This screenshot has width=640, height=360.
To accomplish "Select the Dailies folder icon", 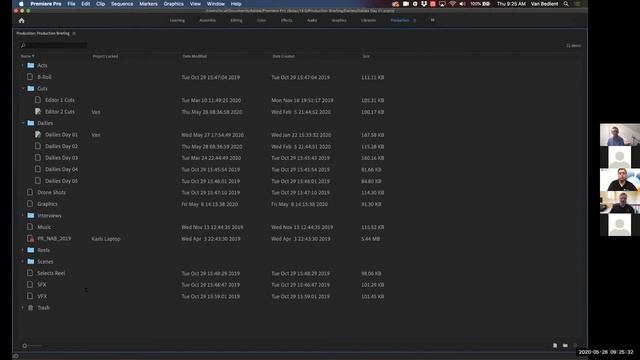I will click(31, 123).
